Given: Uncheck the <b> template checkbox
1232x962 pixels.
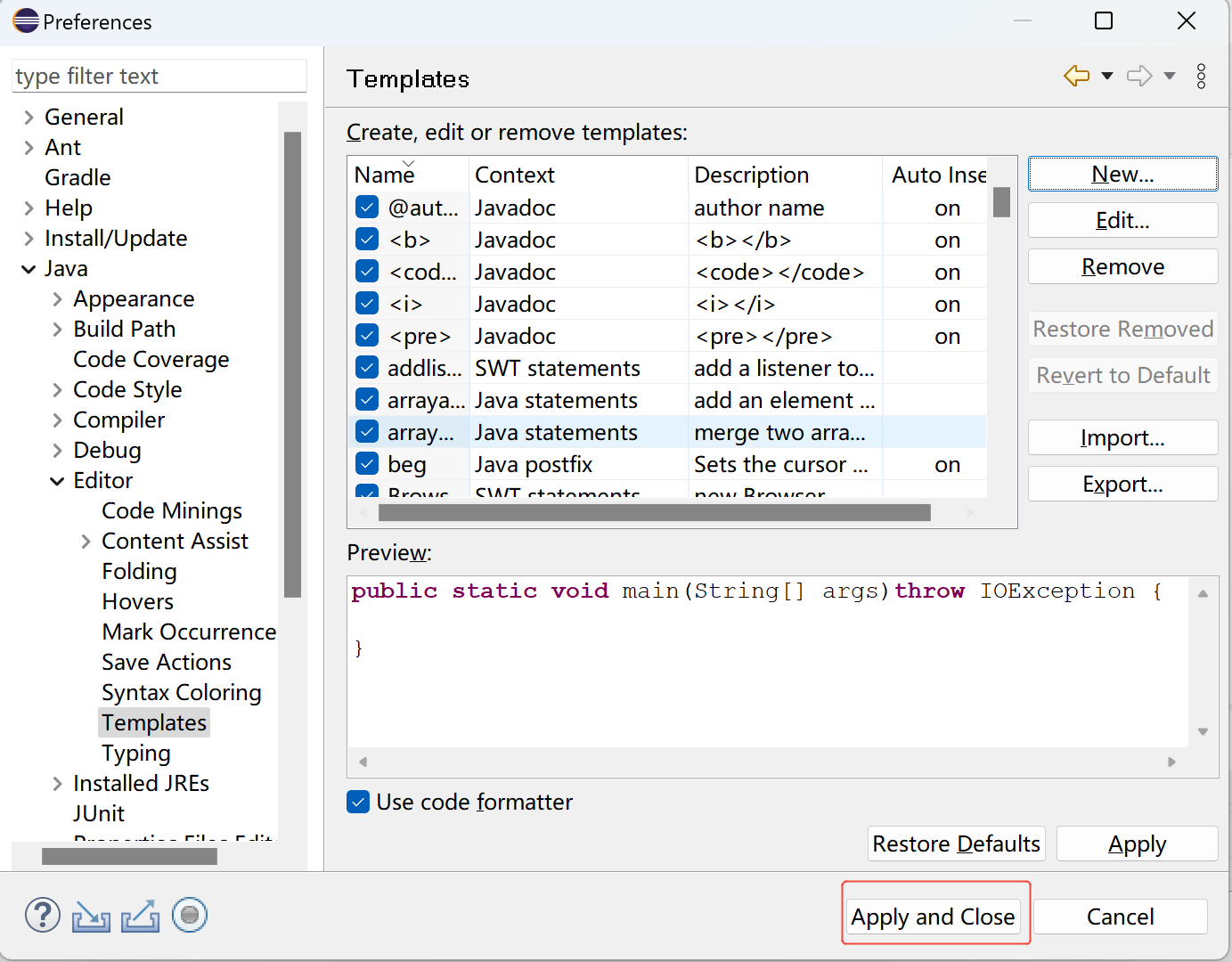Looking at the screenshot, I should (x=367, y=240).
